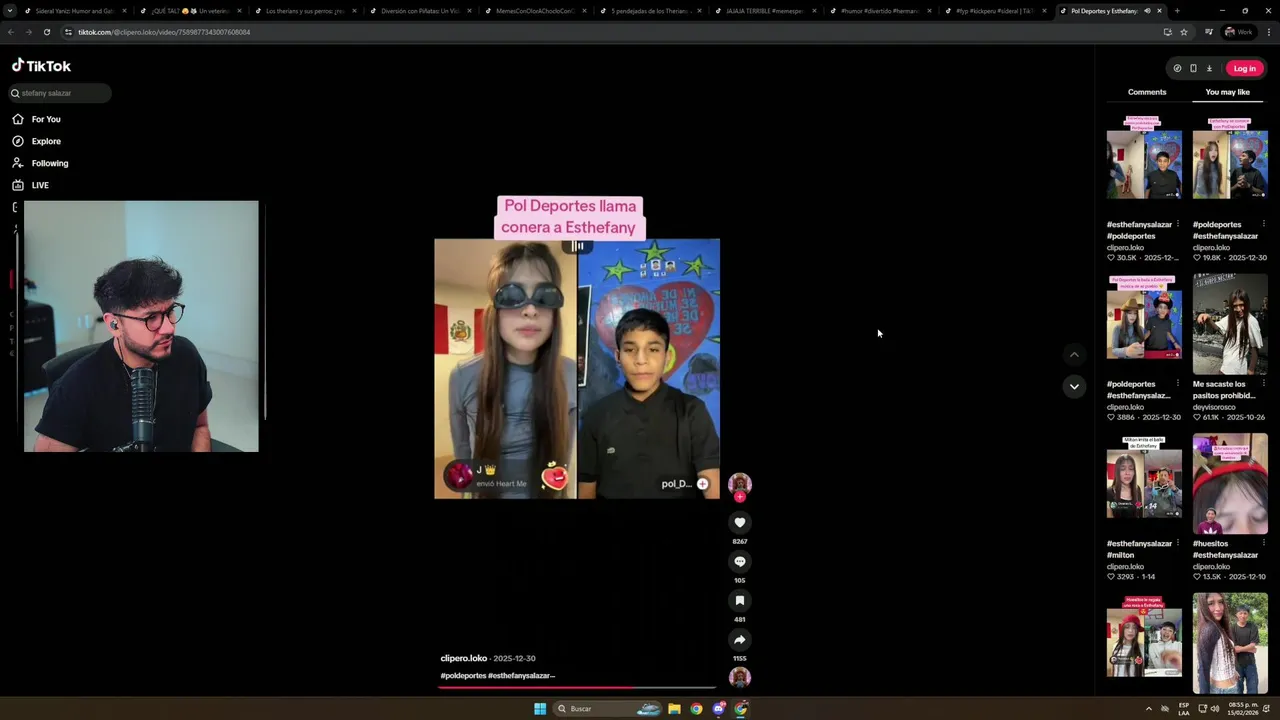The image size is (1280, 720).
Task: Open the 30.5K likes recommended video thumbnail
Action: coord(1144,164)
